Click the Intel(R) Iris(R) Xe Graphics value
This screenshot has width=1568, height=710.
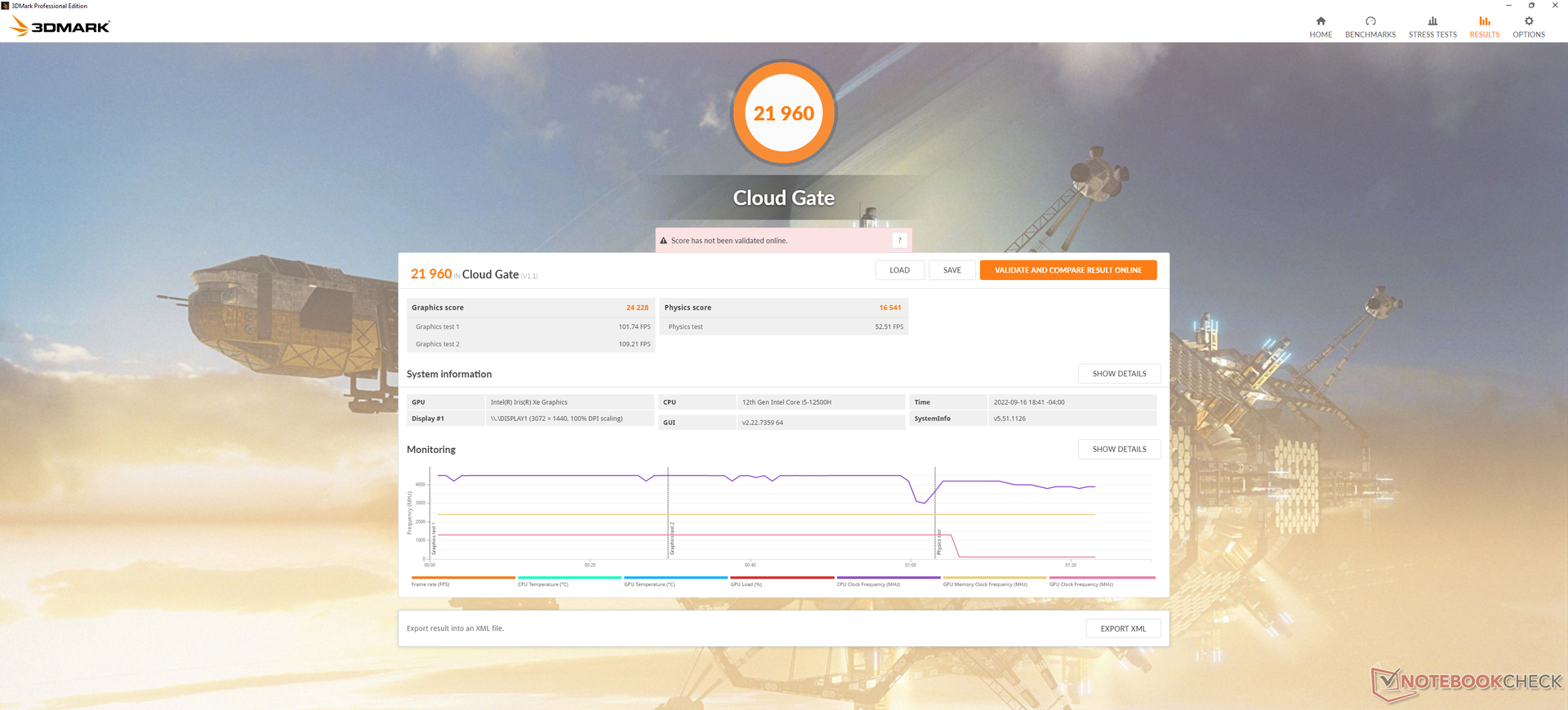[x=529, y=402]
